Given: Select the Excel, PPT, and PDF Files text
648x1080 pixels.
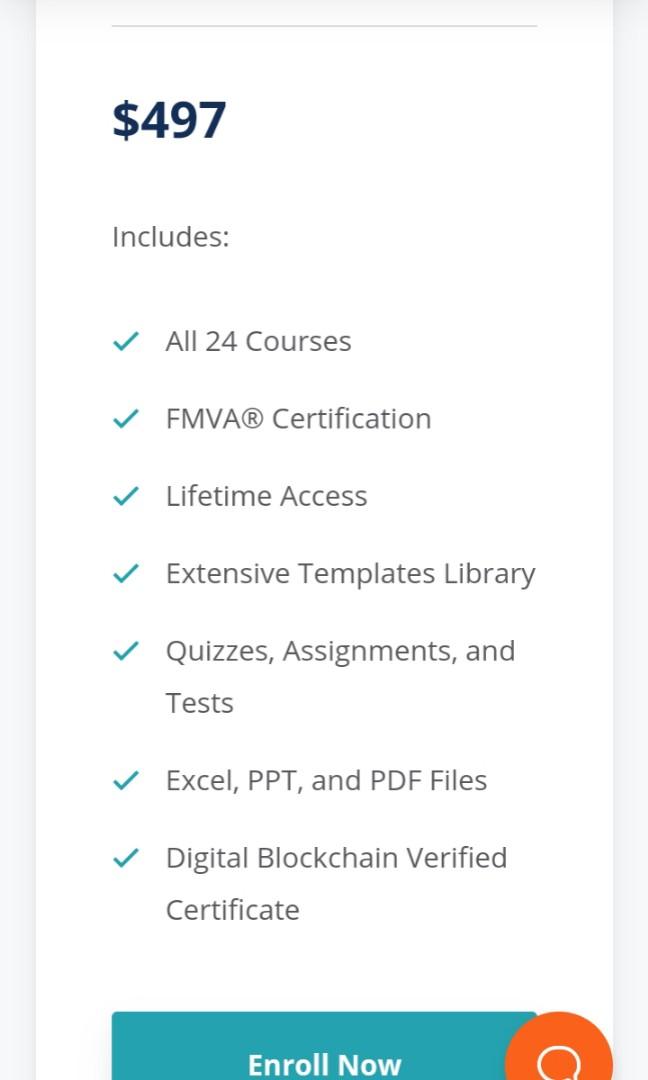Looking at the screenshot, I should coord(326,779).
